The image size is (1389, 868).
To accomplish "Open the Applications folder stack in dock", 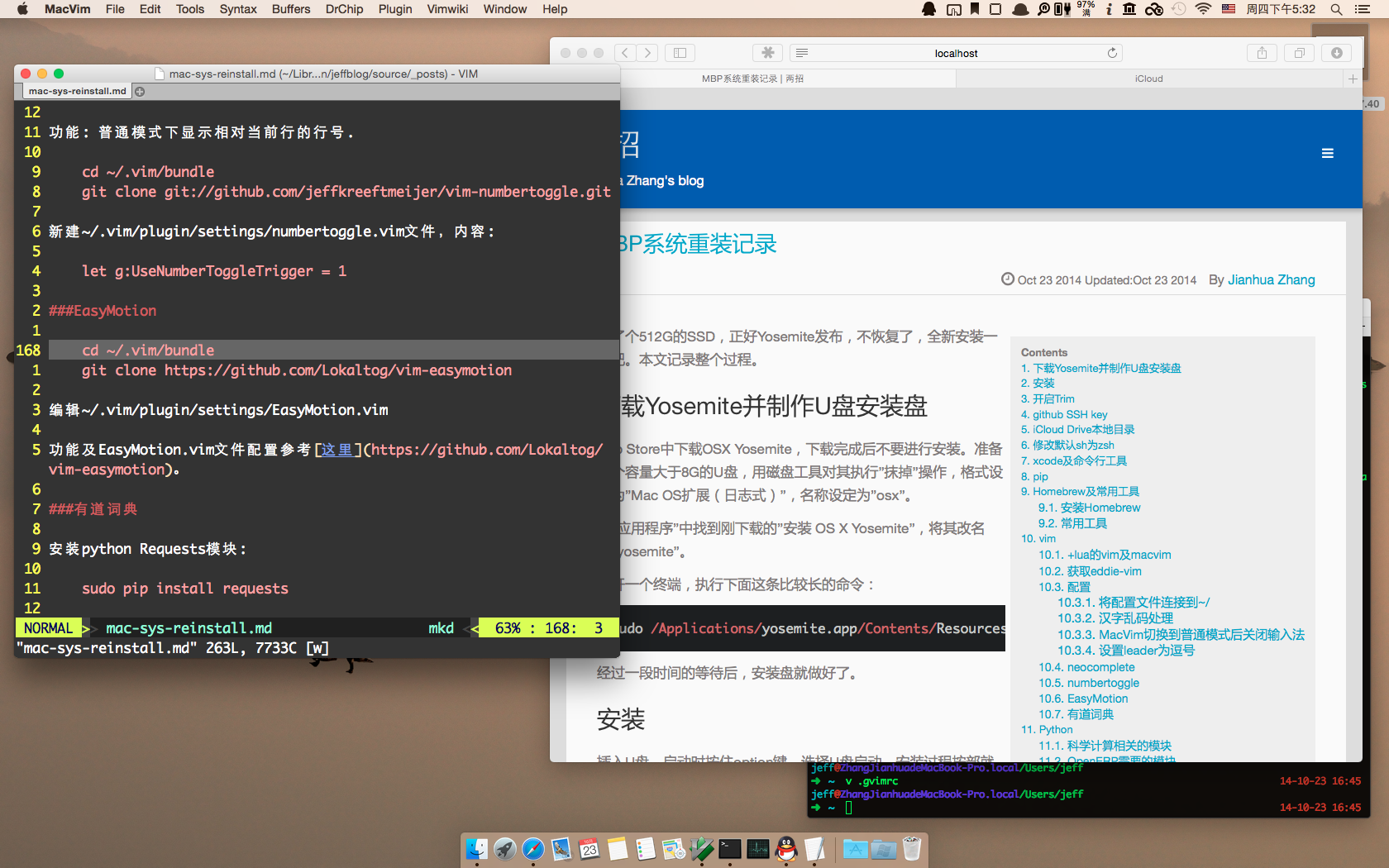I will (x=855, y=849).
